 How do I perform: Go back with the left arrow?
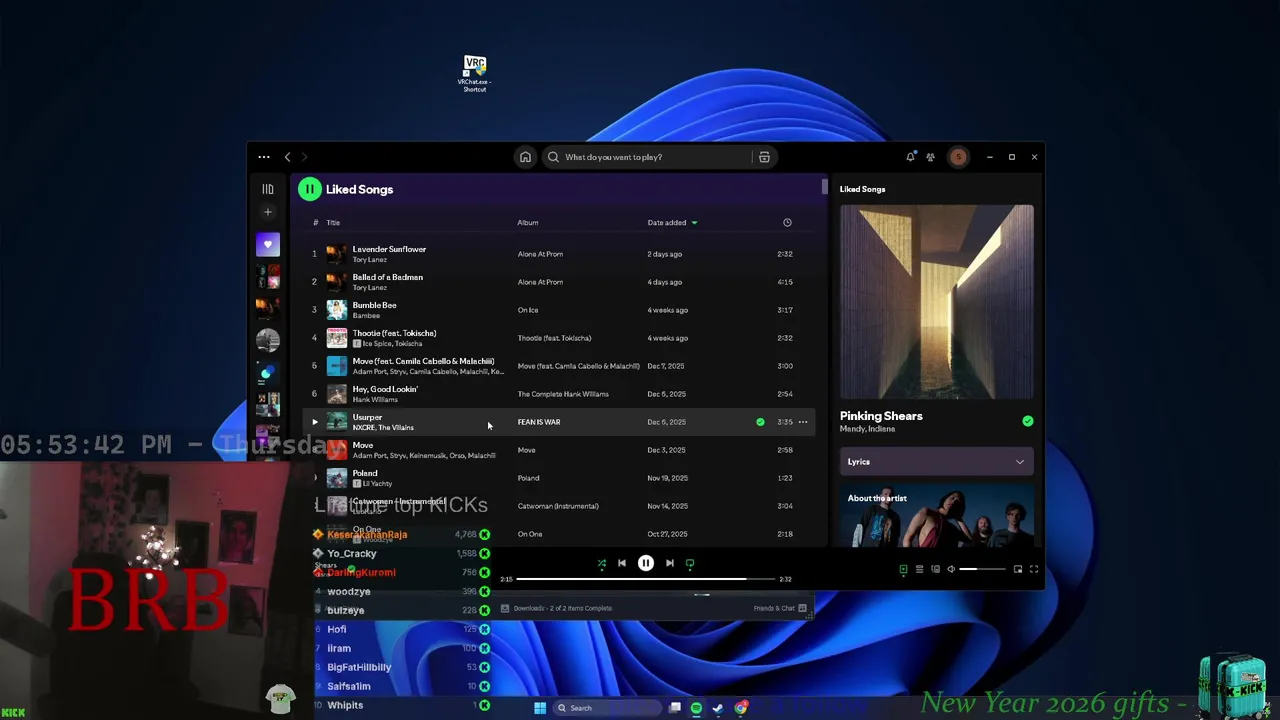pos(287,157)
